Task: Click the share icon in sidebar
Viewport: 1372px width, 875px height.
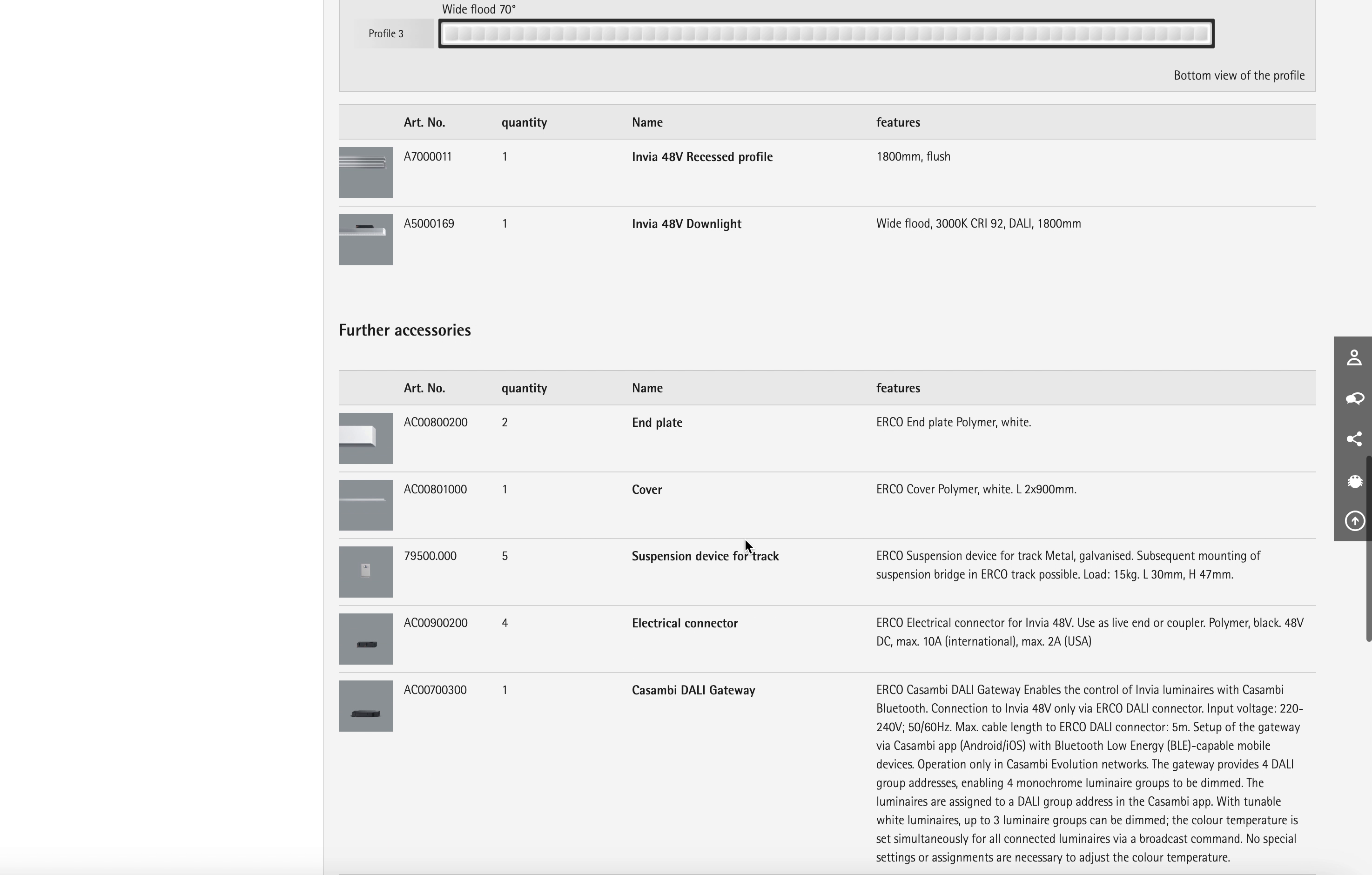Action: click(1354, 438)
